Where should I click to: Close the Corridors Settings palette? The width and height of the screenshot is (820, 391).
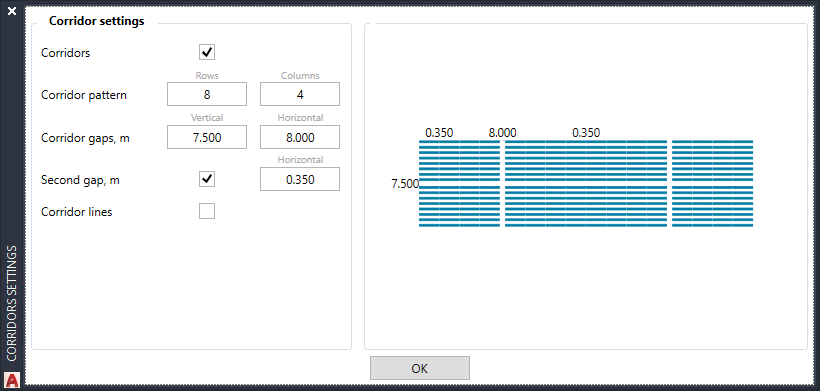click(x=12, y=11)
